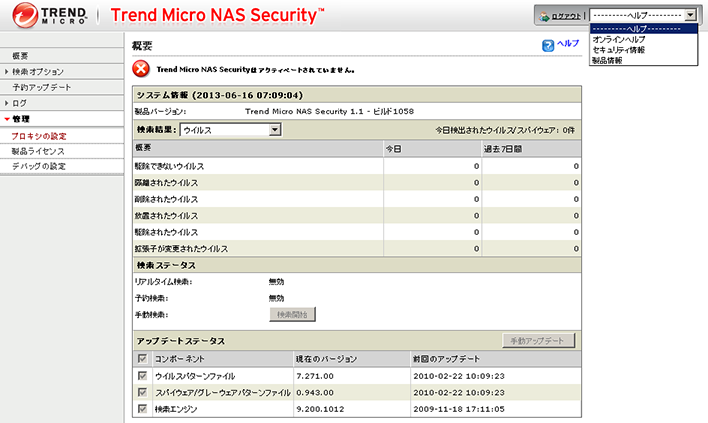This screenshot has height=423, width=708.
Task: Click version value 9.200.1012
Action: 320,409
